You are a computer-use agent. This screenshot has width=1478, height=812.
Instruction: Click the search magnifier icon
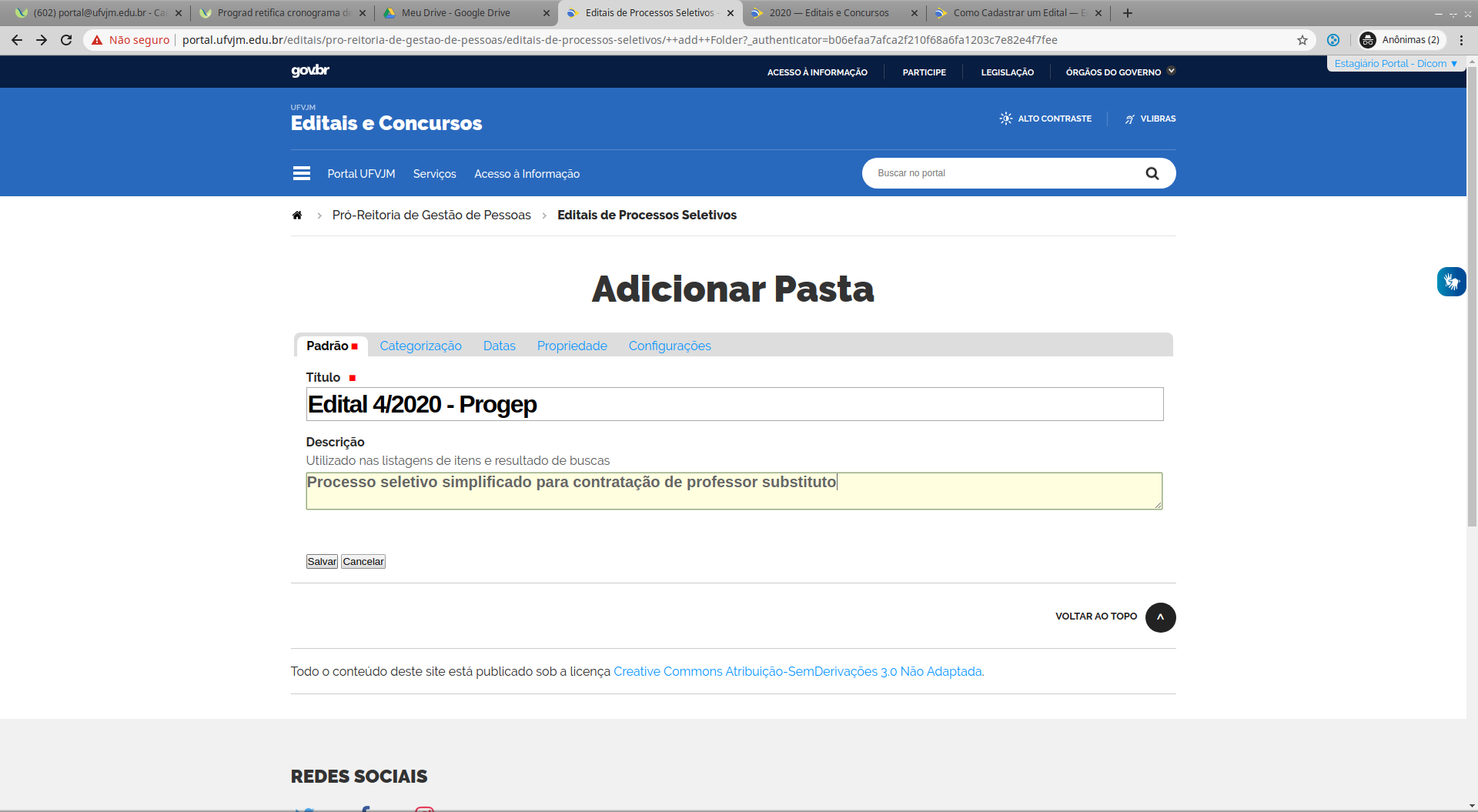point(1152,173)
